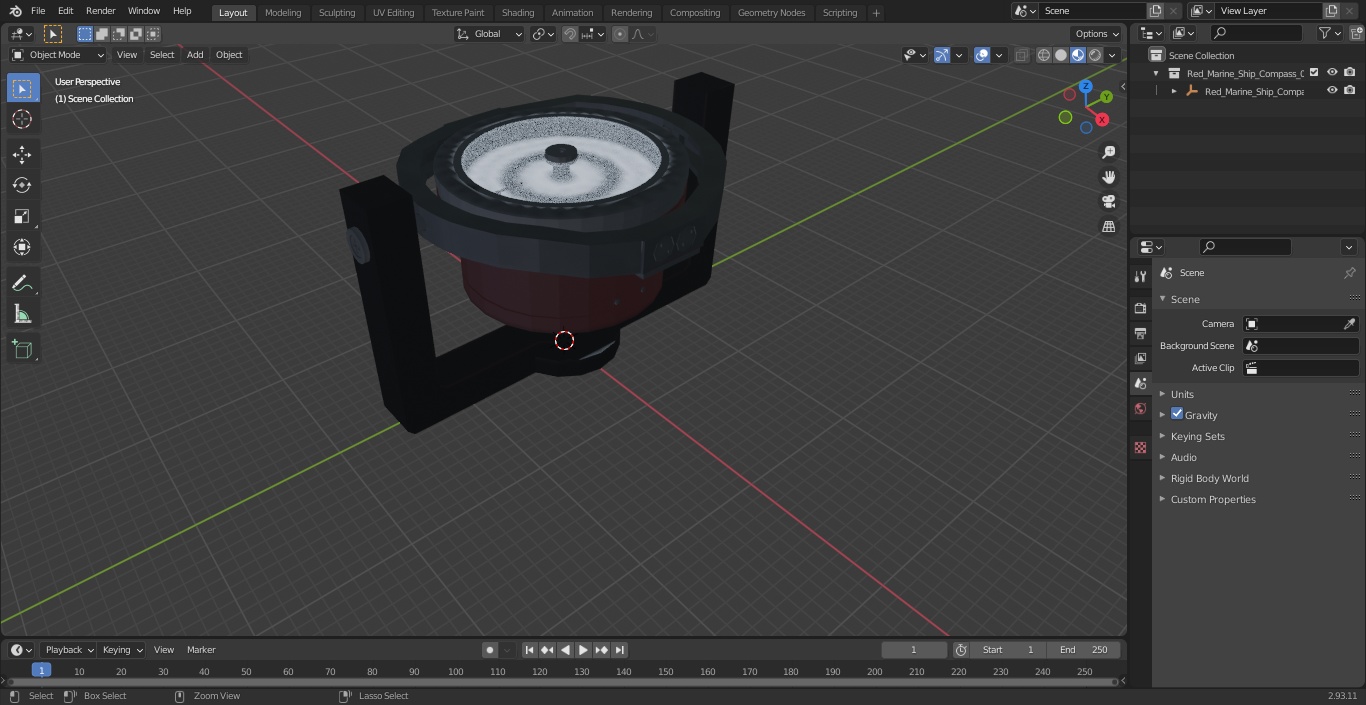Toggle render camera icon for the object
Viewport: 1366px width, 705px height.
pyautogui.click(x=1350, y=90)
